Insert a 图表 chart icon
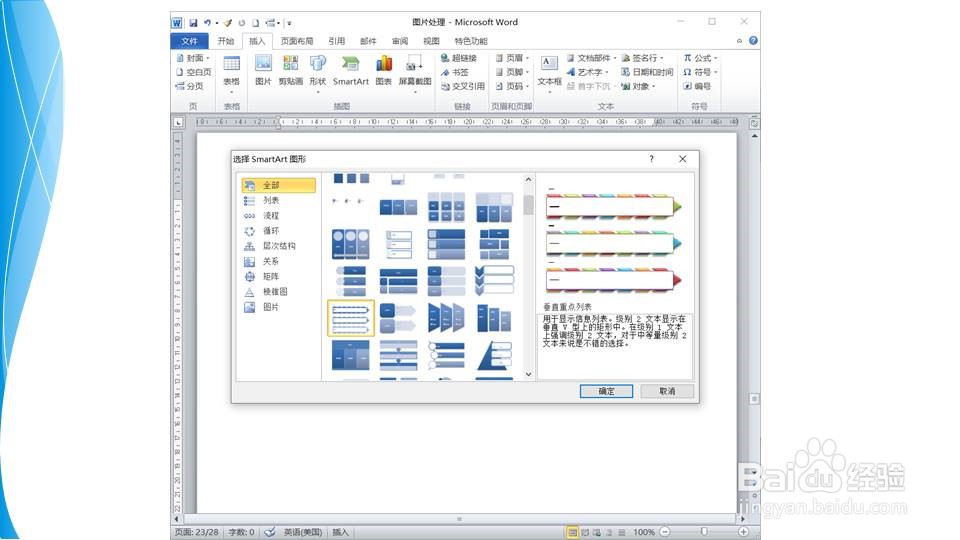 tap(384, 70)
